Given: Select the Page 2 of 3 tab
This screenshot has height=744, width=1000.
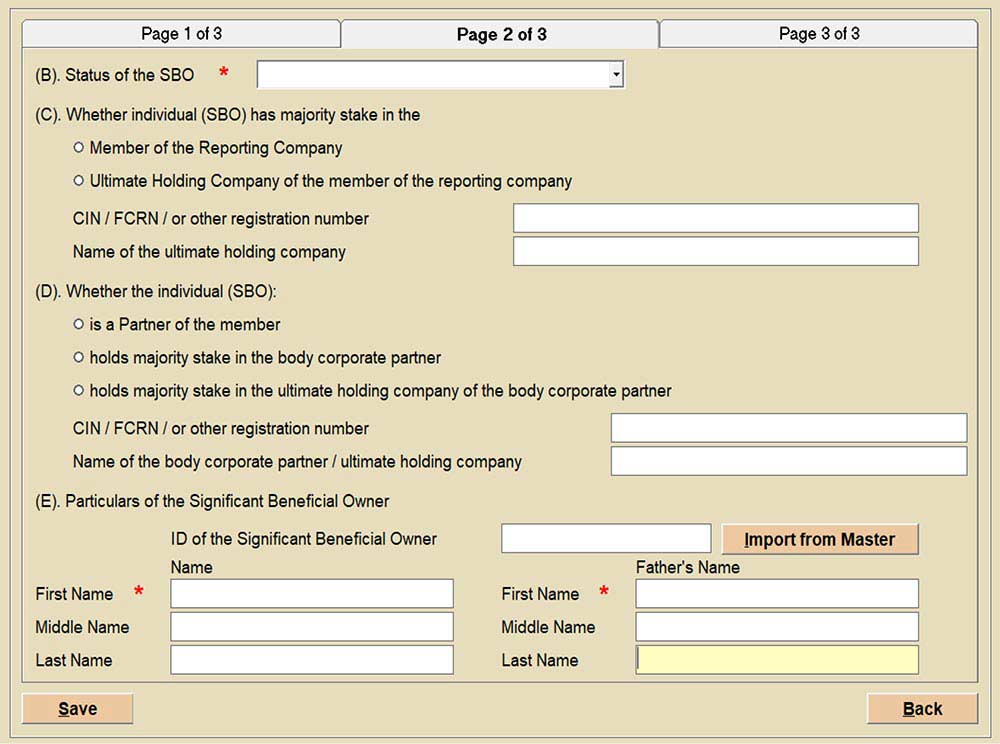Looking at the screenshot, I should [x=500, y=34].
